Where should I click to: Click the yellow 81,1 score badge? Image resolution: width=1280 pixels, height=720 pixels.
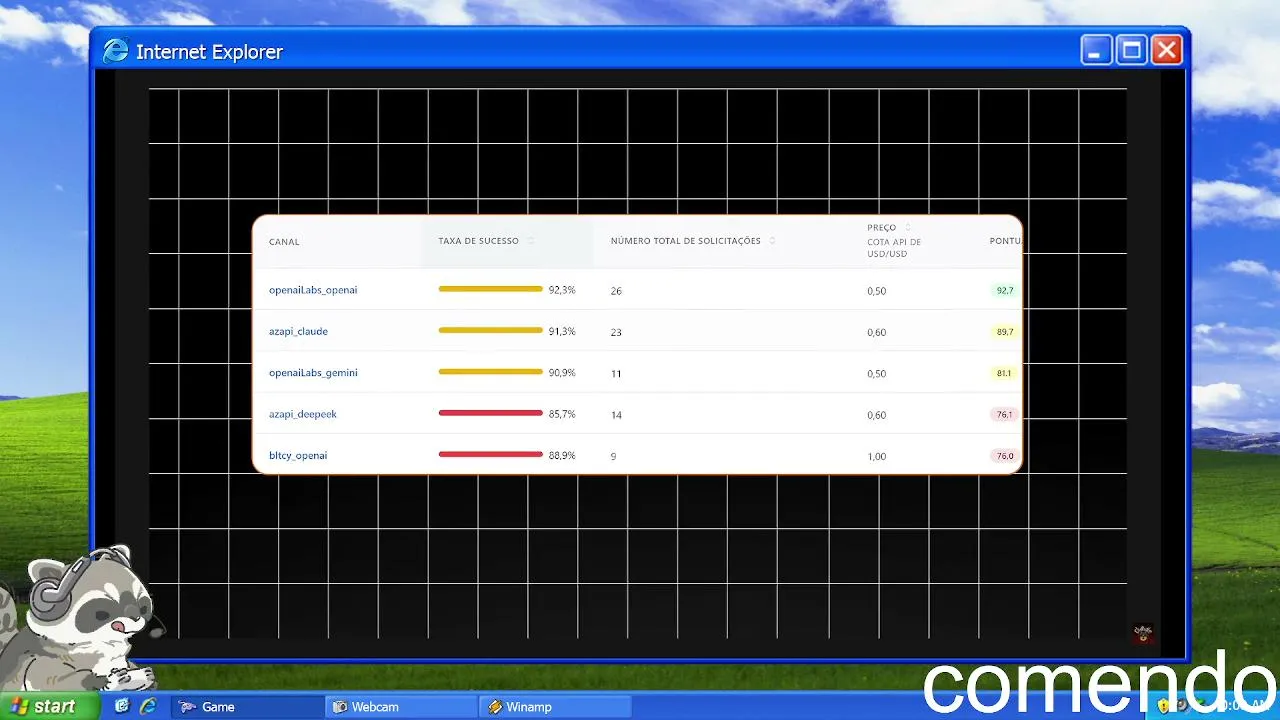(x=1004, y=373)
